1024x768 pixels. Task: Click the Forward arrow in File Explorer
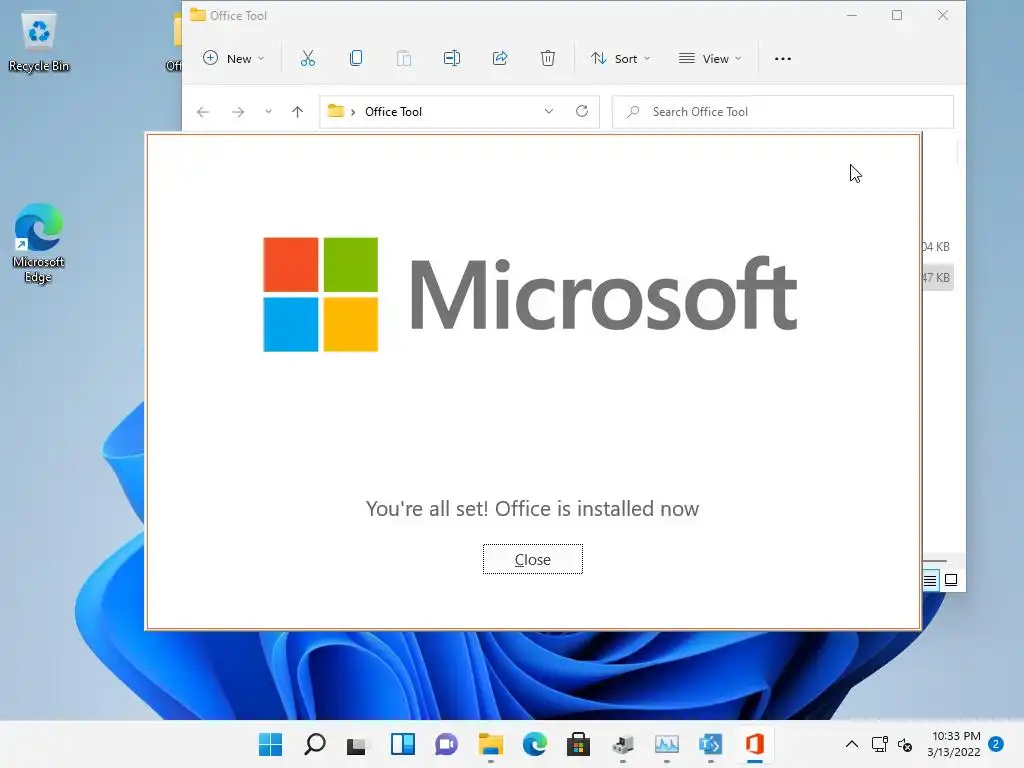[238, 112]
